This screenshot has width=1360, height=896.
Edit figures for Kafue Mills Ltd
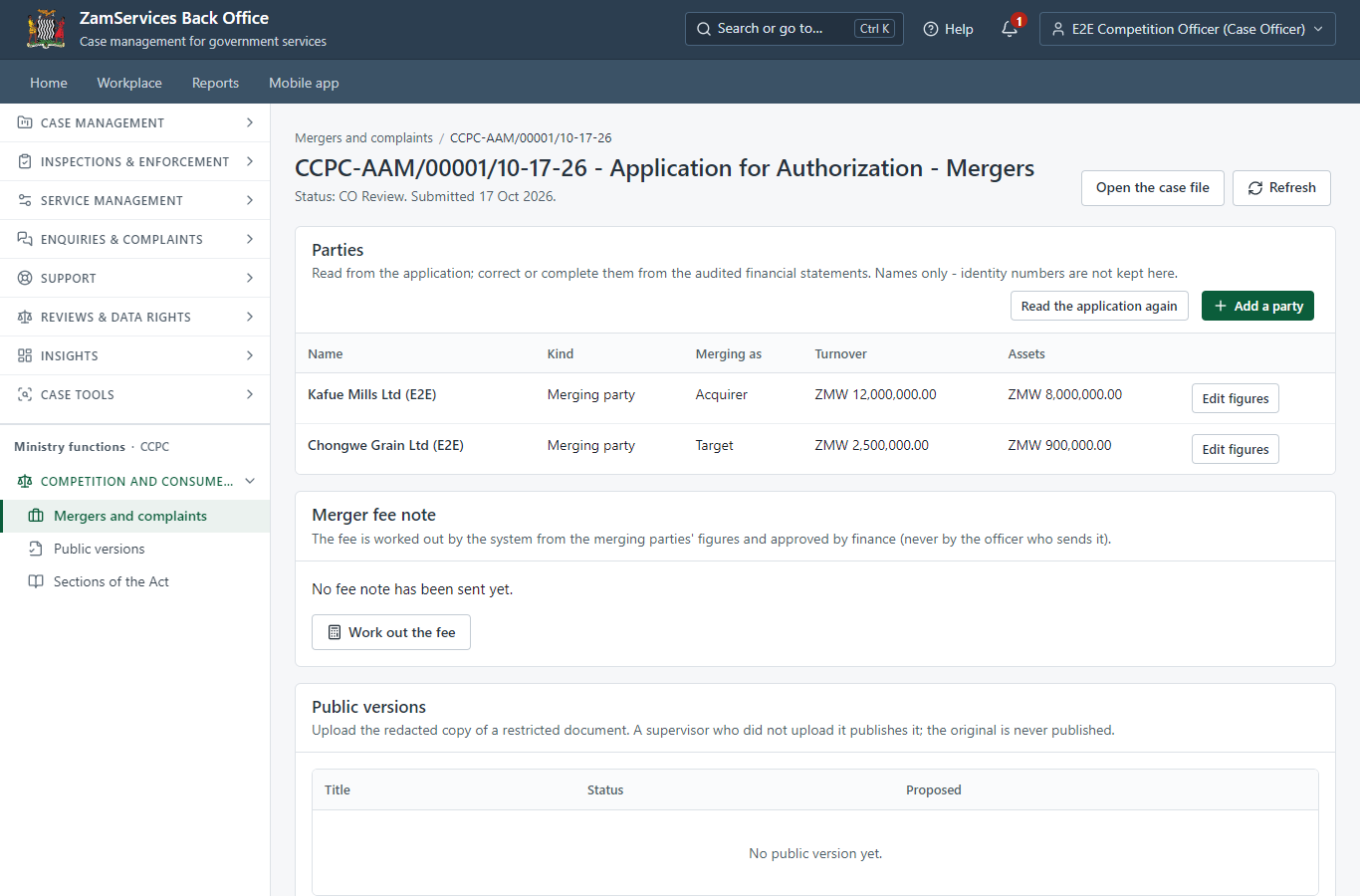point(1236,398)
